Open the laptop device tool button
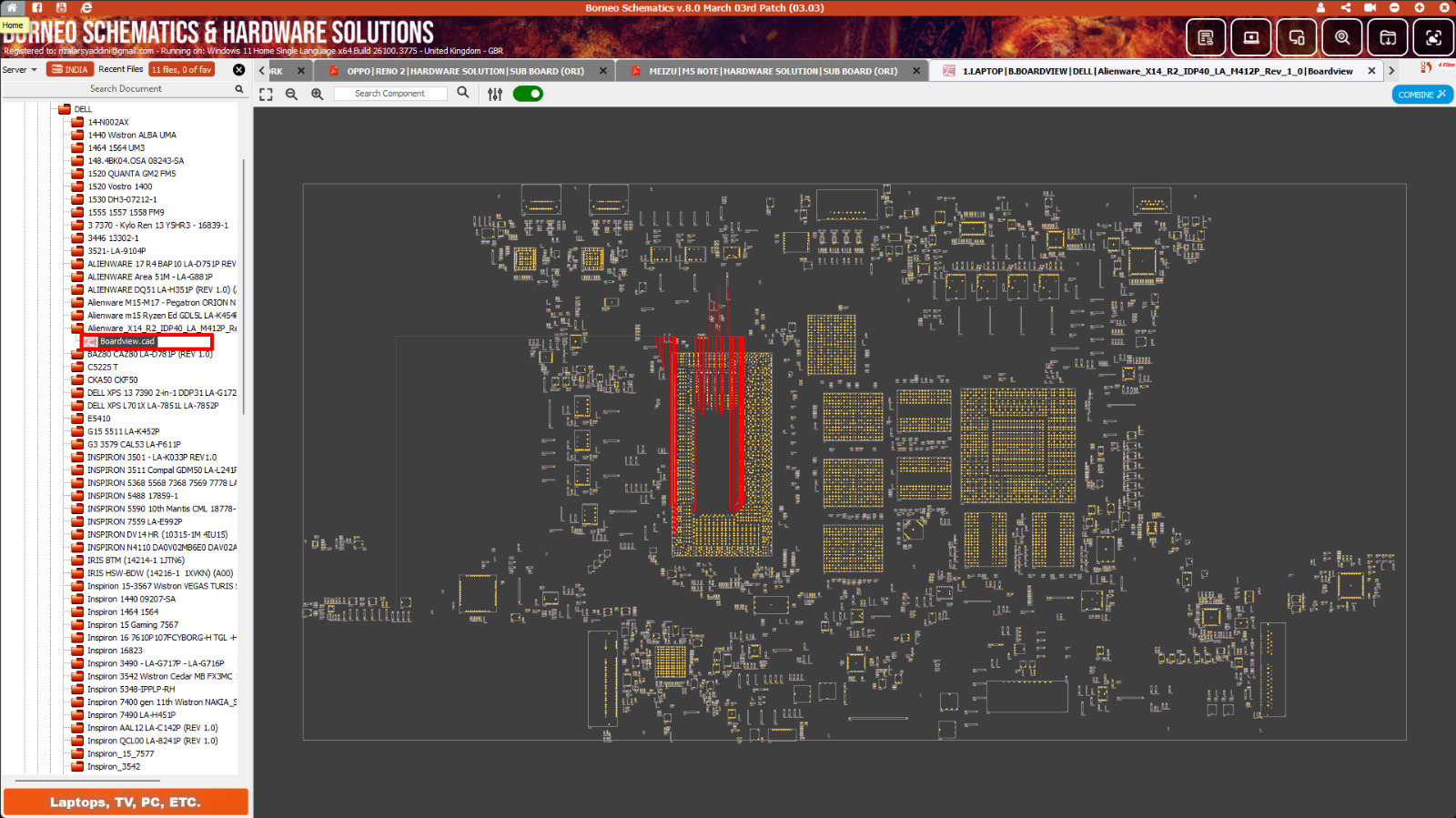This screenshot has height=818, width=1456. 1251,37
